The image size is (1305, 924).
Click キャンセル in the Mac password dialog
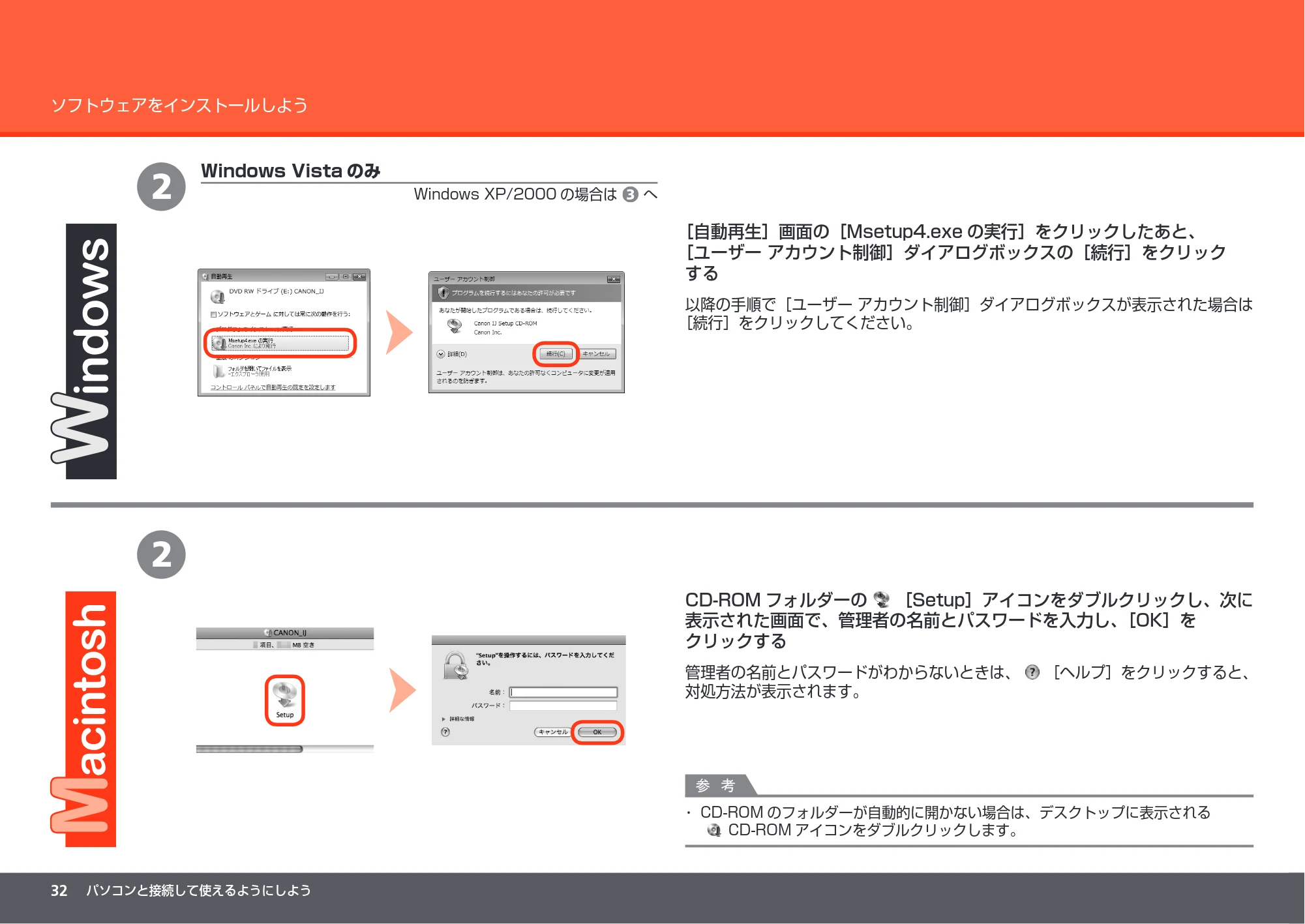[x=552, y=732]
